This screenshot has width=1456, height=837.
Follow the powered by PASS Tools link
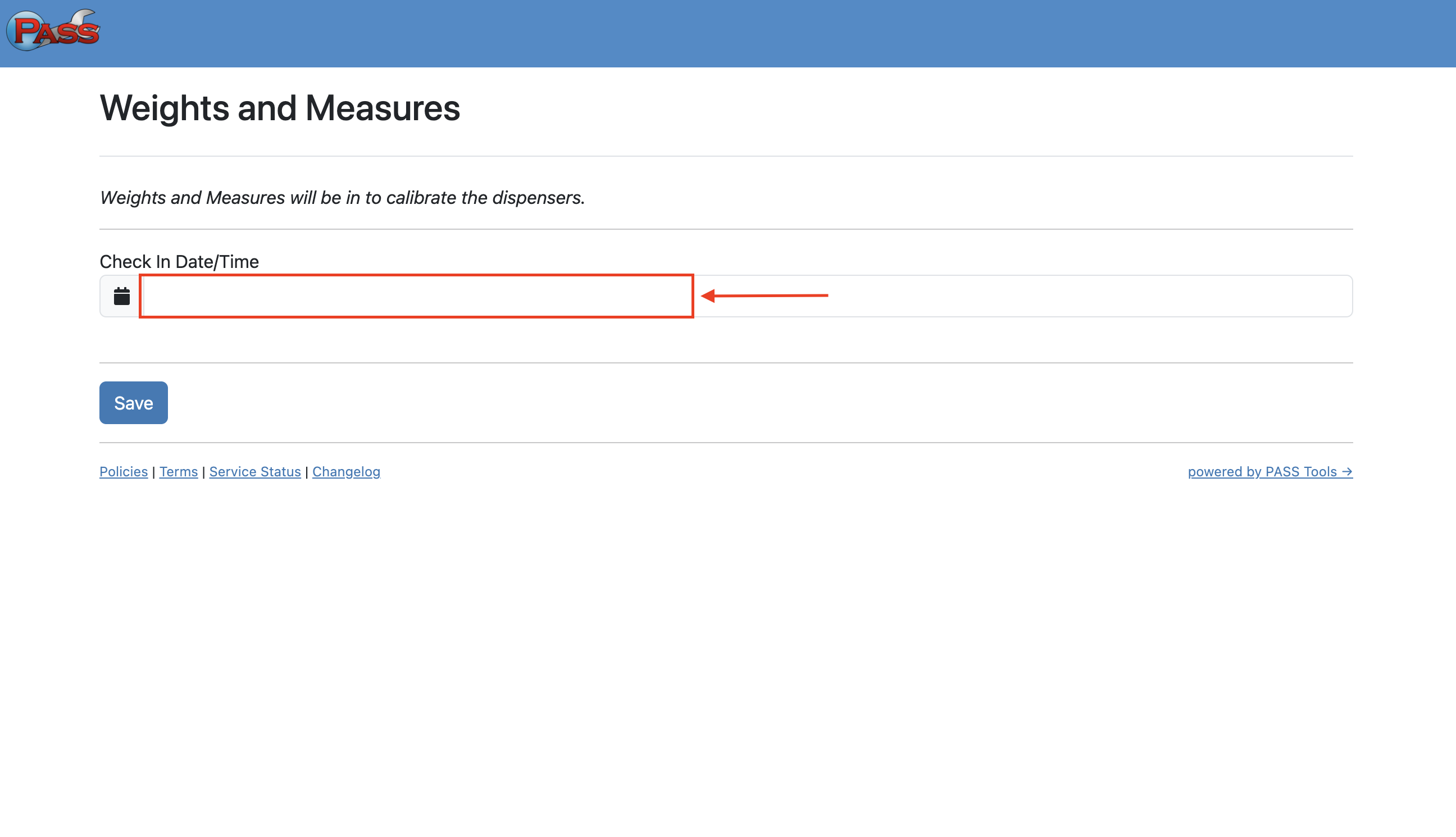coord(1262,472)
